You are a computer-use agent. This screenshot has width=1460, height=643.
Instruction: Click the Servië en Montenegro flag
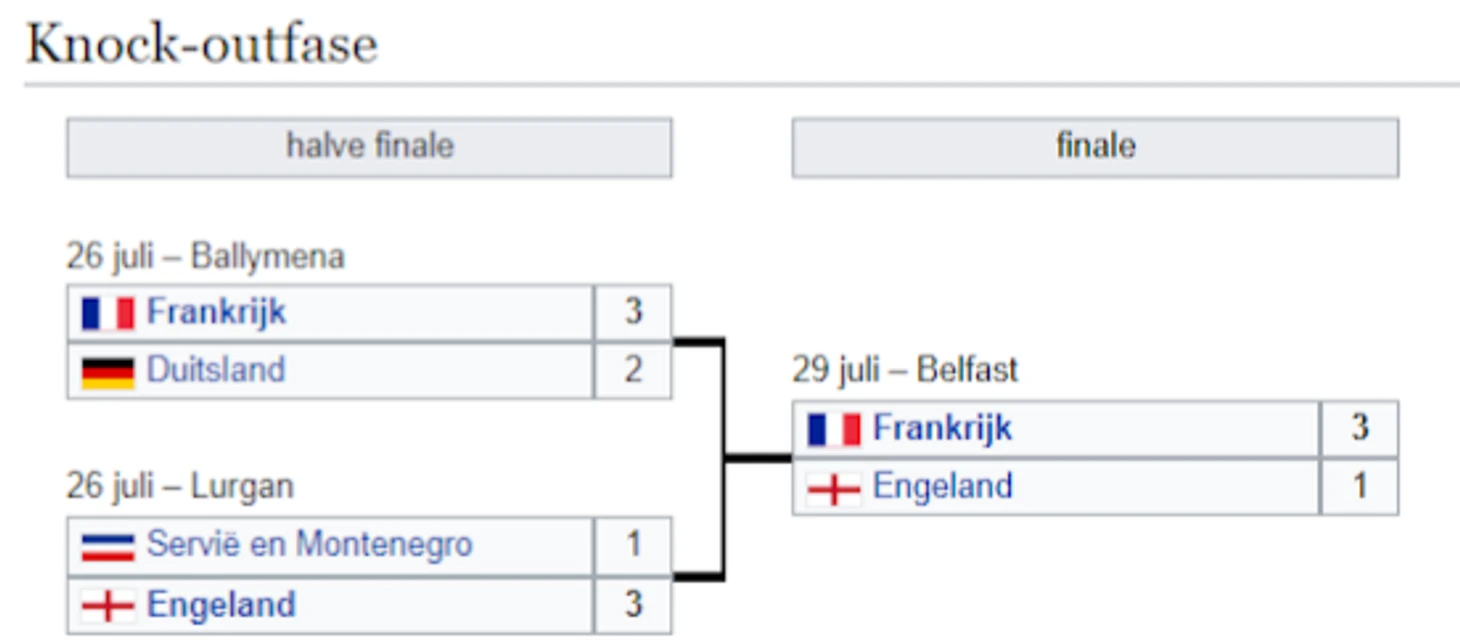pyautogui.click(x=108, y=546)
